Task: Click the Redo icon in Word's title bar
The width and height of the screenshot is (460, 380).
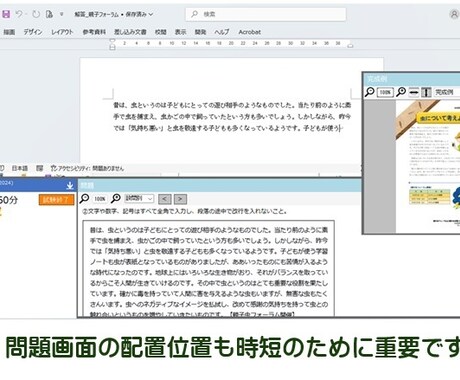Action: (x=36, y=14)
